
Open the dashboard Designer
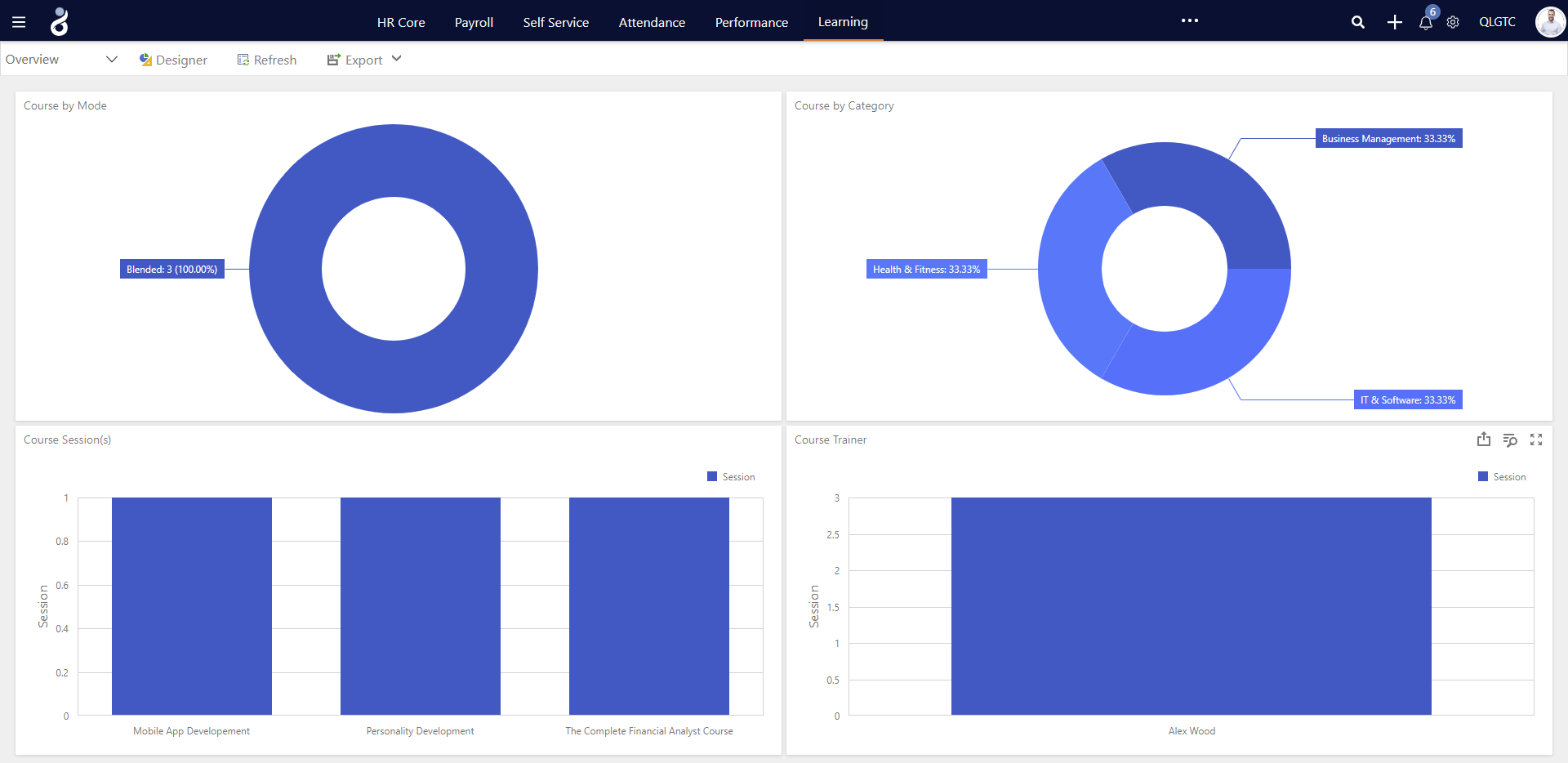pyautogui.click(x=172, y=59)
